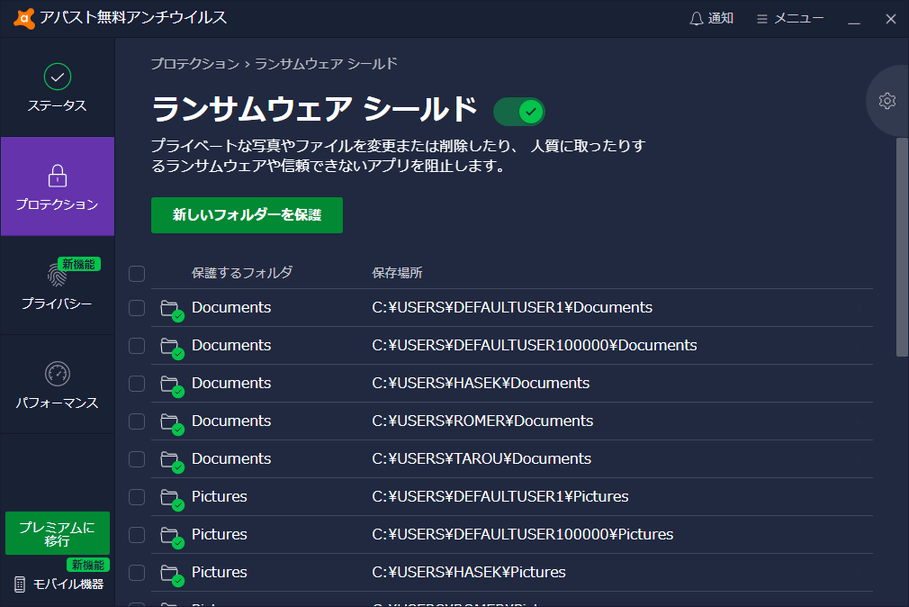Open notifications bell icon

(x=696, y=19)
